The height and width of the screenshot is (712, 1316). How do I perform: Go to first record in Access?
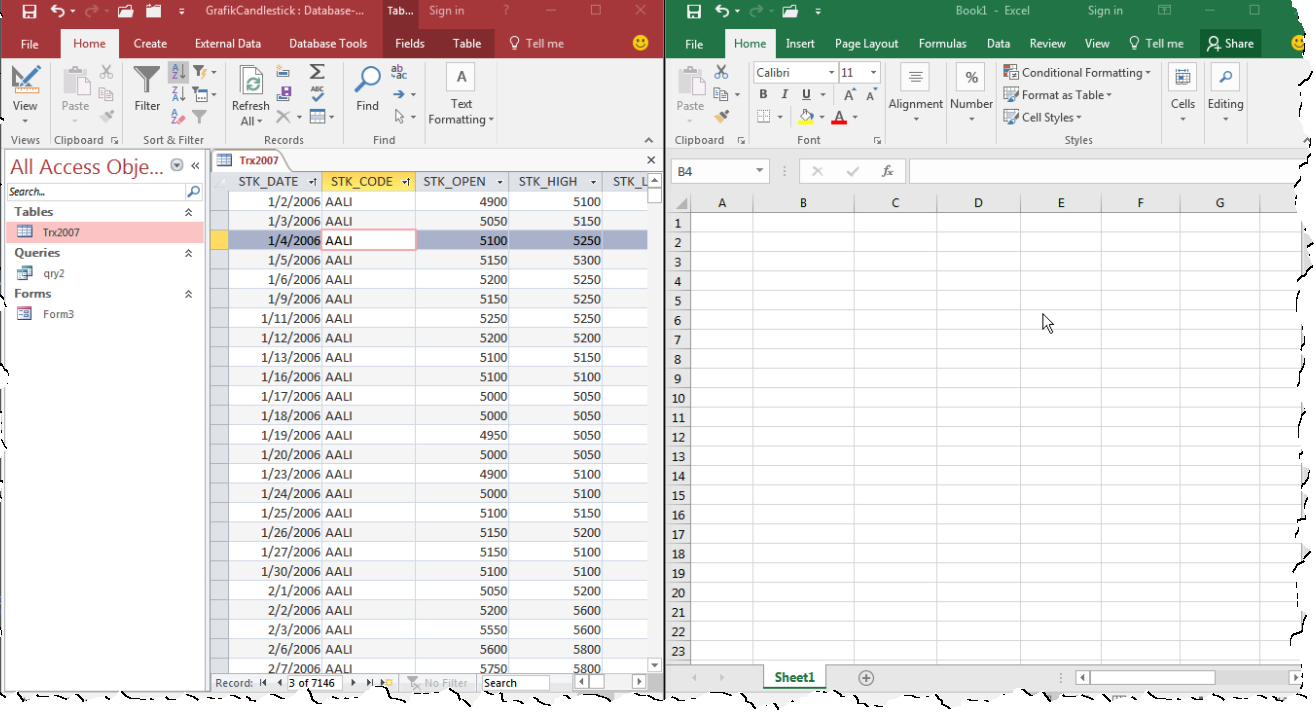pyautogui.click(x=263, y=683)
